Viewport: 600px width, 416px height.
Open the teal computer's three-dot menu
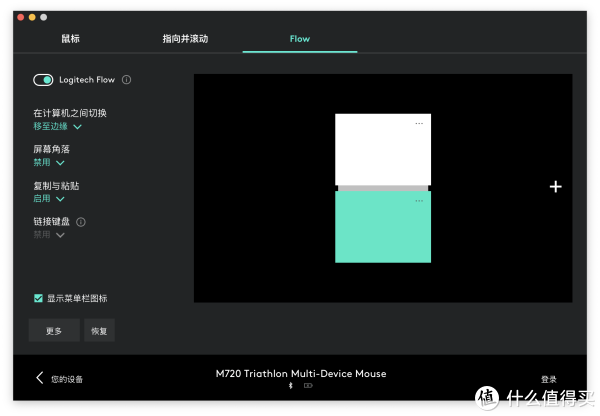tap(419, 201)
